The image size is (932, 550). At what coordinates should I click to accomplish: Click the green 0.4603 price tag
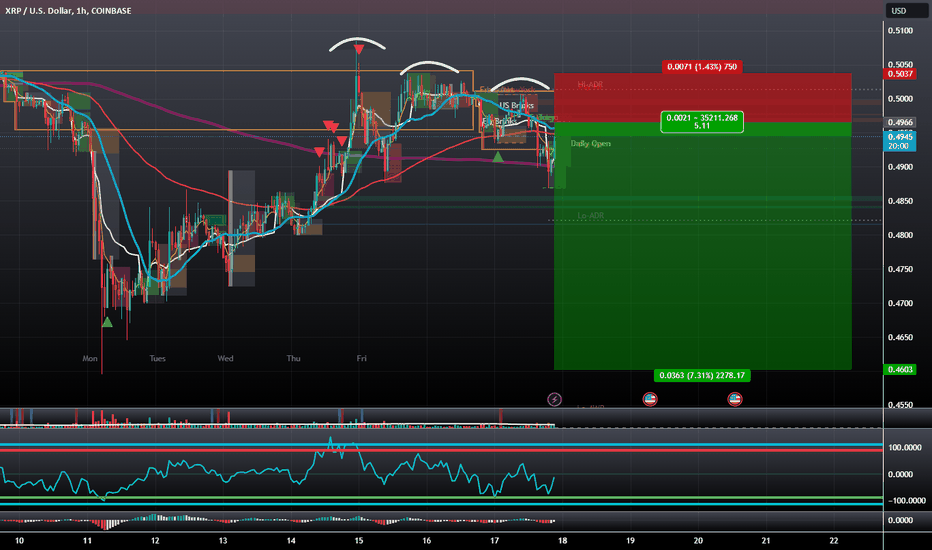[x=900, y=369]
